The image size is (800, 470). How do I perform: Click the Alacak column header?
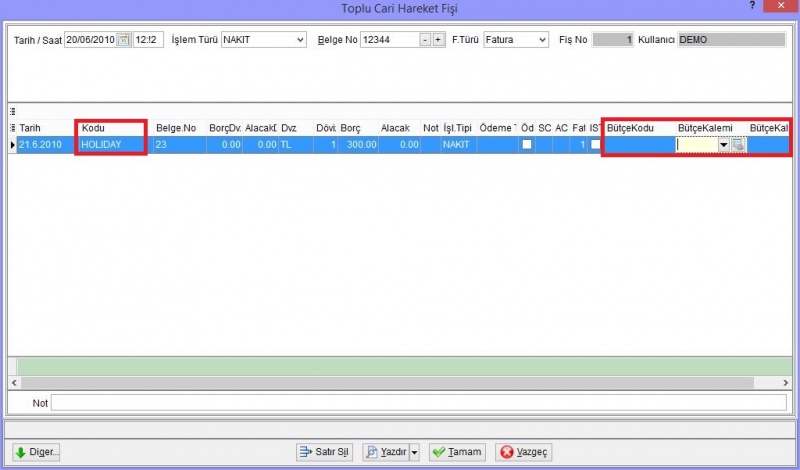pyautogui.click(x=399, y=128)
